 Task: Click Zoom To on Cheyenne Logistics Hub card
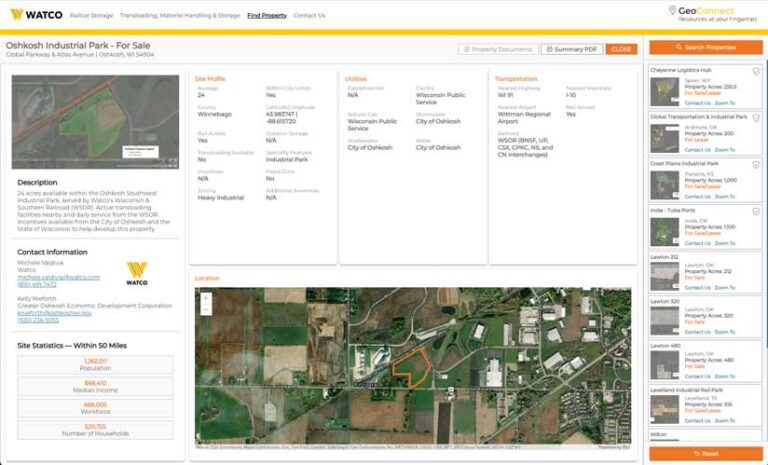click(x=725, y=103)
